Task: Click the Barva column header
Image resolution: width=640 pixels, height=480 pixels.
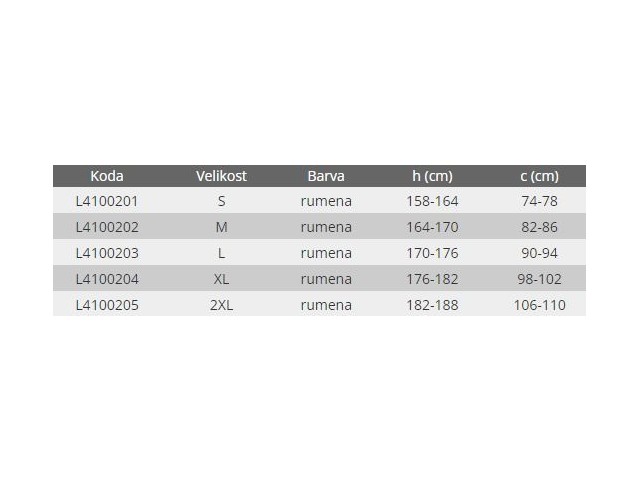Action: click(x=326, y=176)
